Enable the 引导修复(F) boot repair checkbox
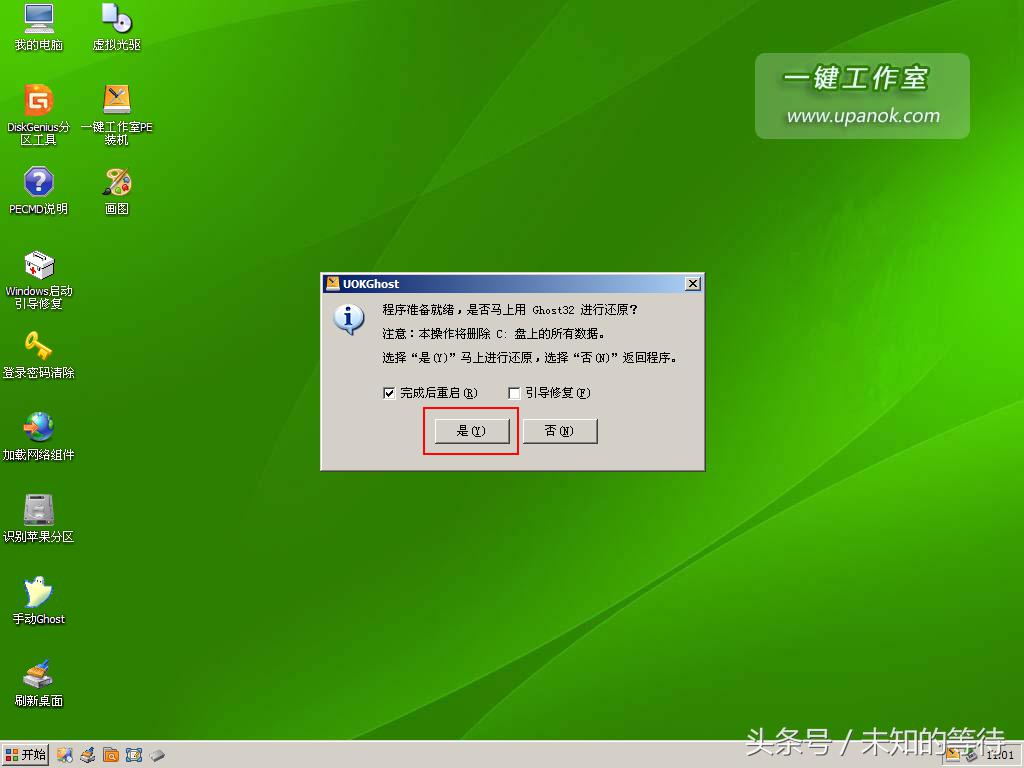The height and width of the screenshot is (768, 1024). tap(513, 393)
